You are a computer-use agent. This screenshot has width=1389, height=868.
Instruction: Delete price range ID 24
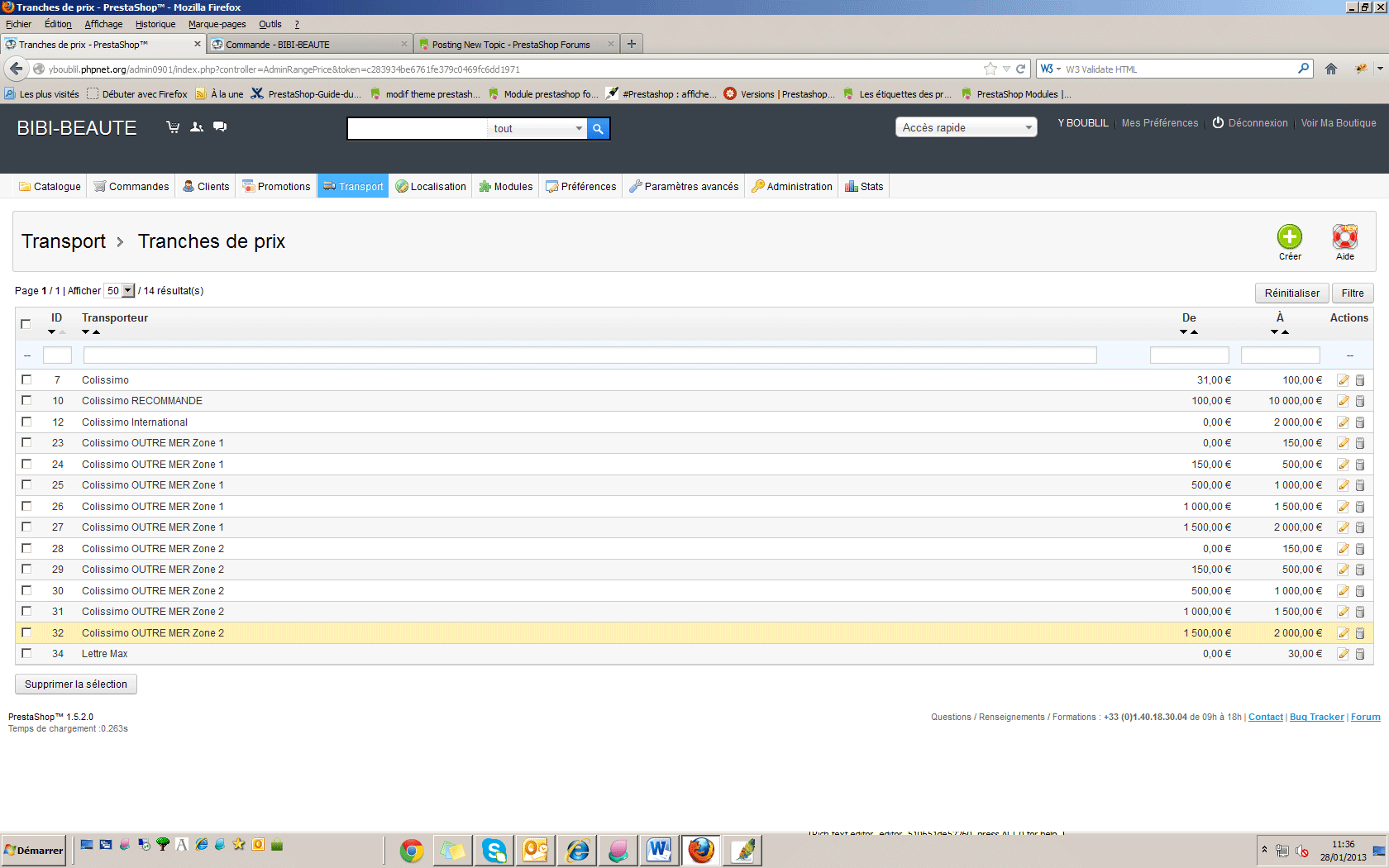point(1360,465)
